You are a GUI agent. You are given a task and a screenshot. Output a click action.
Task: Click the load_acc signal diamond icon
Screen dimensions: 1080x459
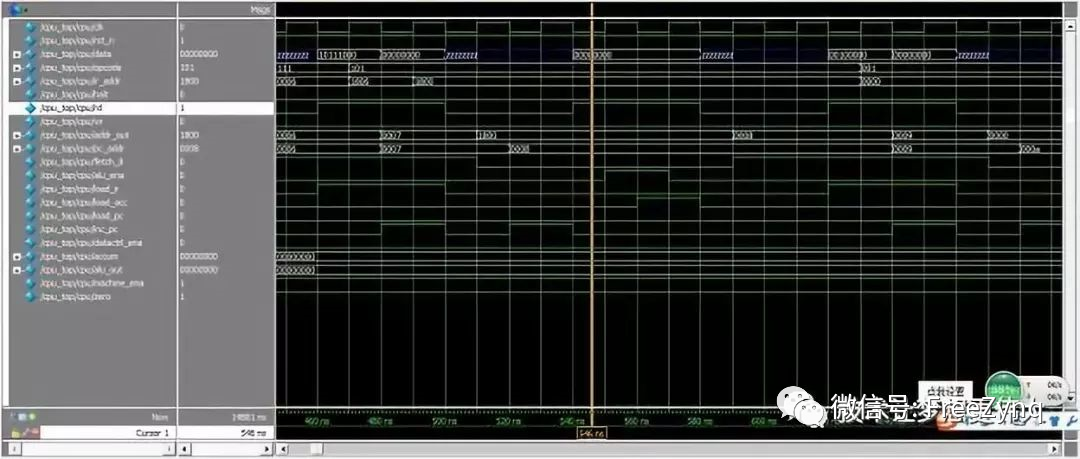30,202
